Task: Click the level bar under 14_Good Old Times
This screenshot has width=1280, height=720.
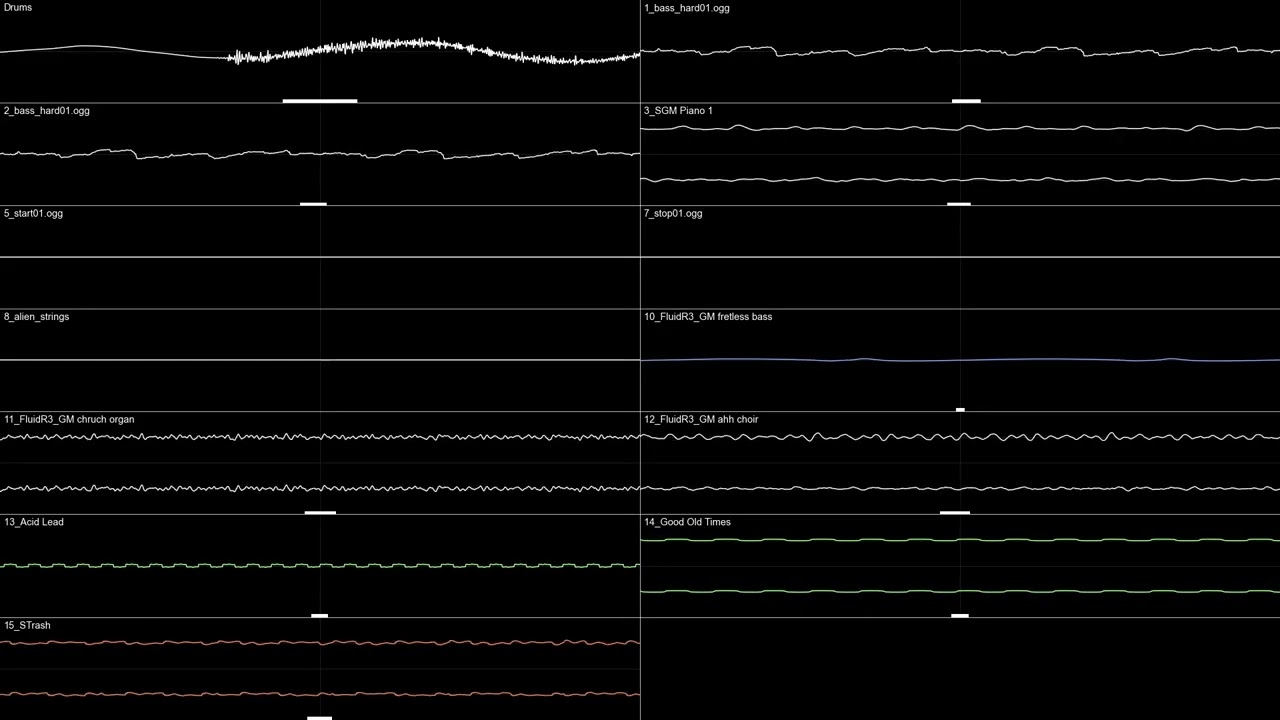Action: (x=960, y=616)
